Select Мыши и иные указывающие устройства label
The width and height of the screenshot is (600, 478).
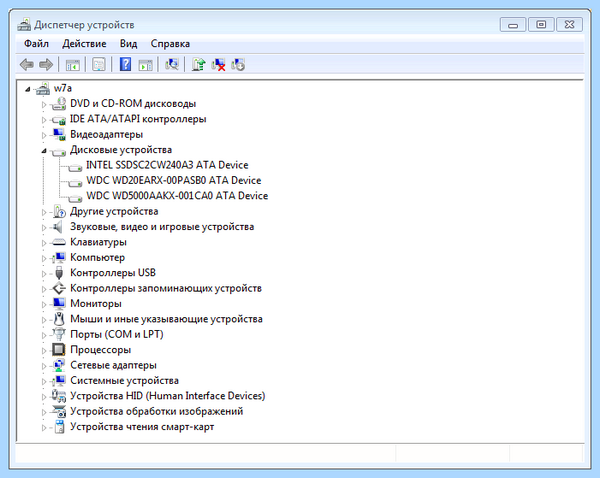tap(166, 319)
